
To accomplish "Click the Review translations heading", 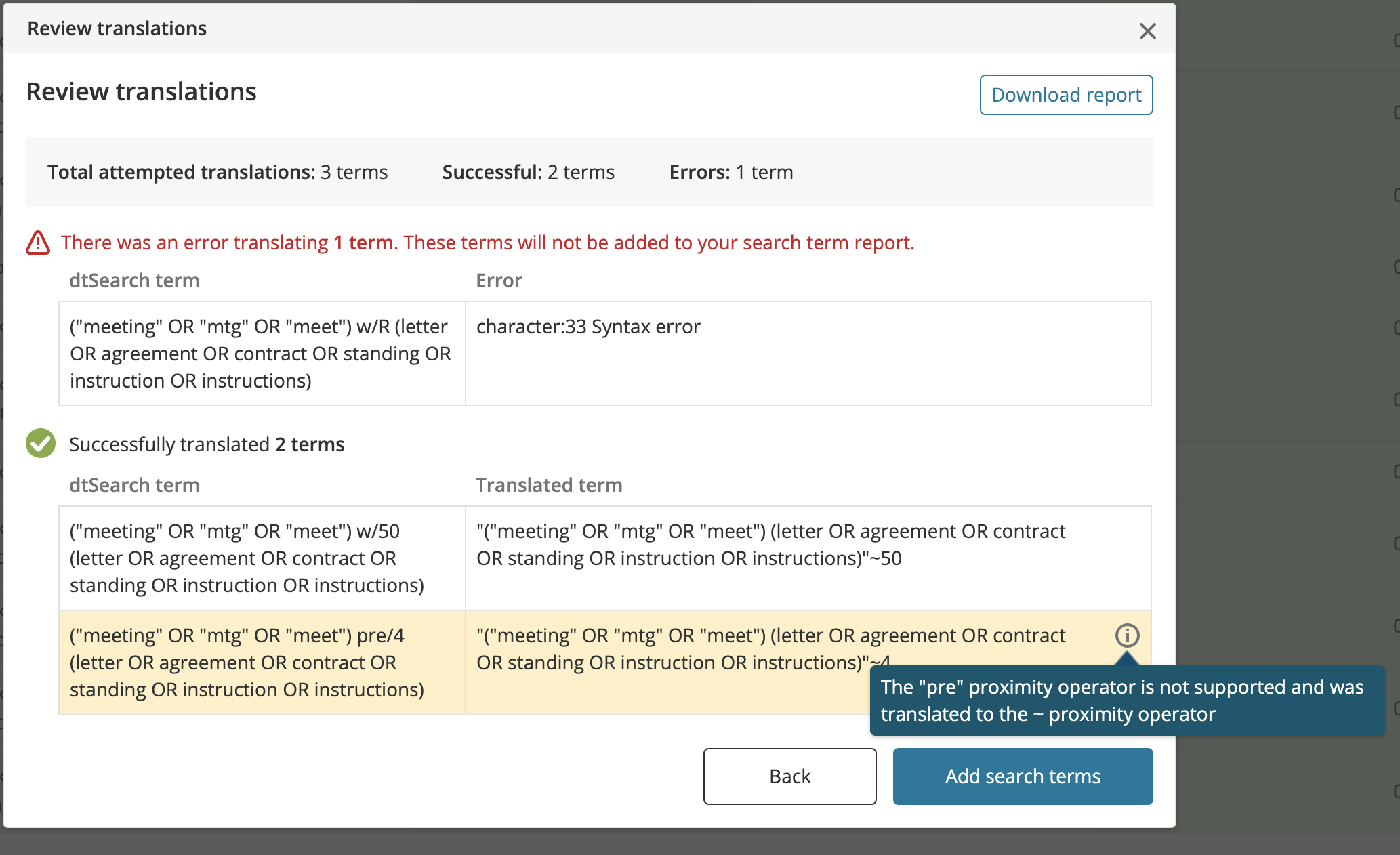I will (141, 91).
